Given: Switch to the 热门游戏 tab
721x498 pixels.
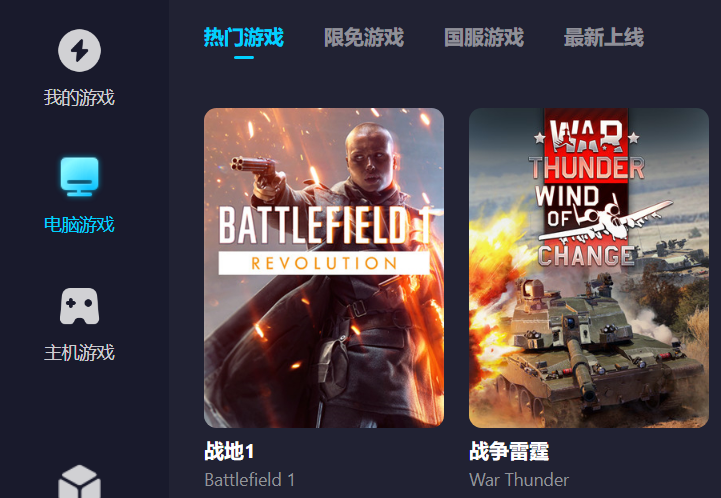Looking at the screenshot, I should click(244, 37).
